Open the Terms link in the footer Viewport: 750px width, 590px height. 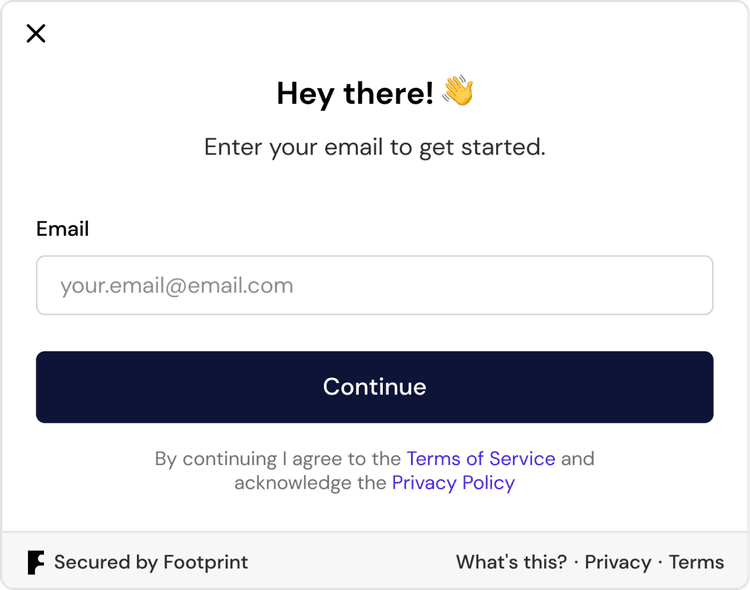(x=696, y=562)
